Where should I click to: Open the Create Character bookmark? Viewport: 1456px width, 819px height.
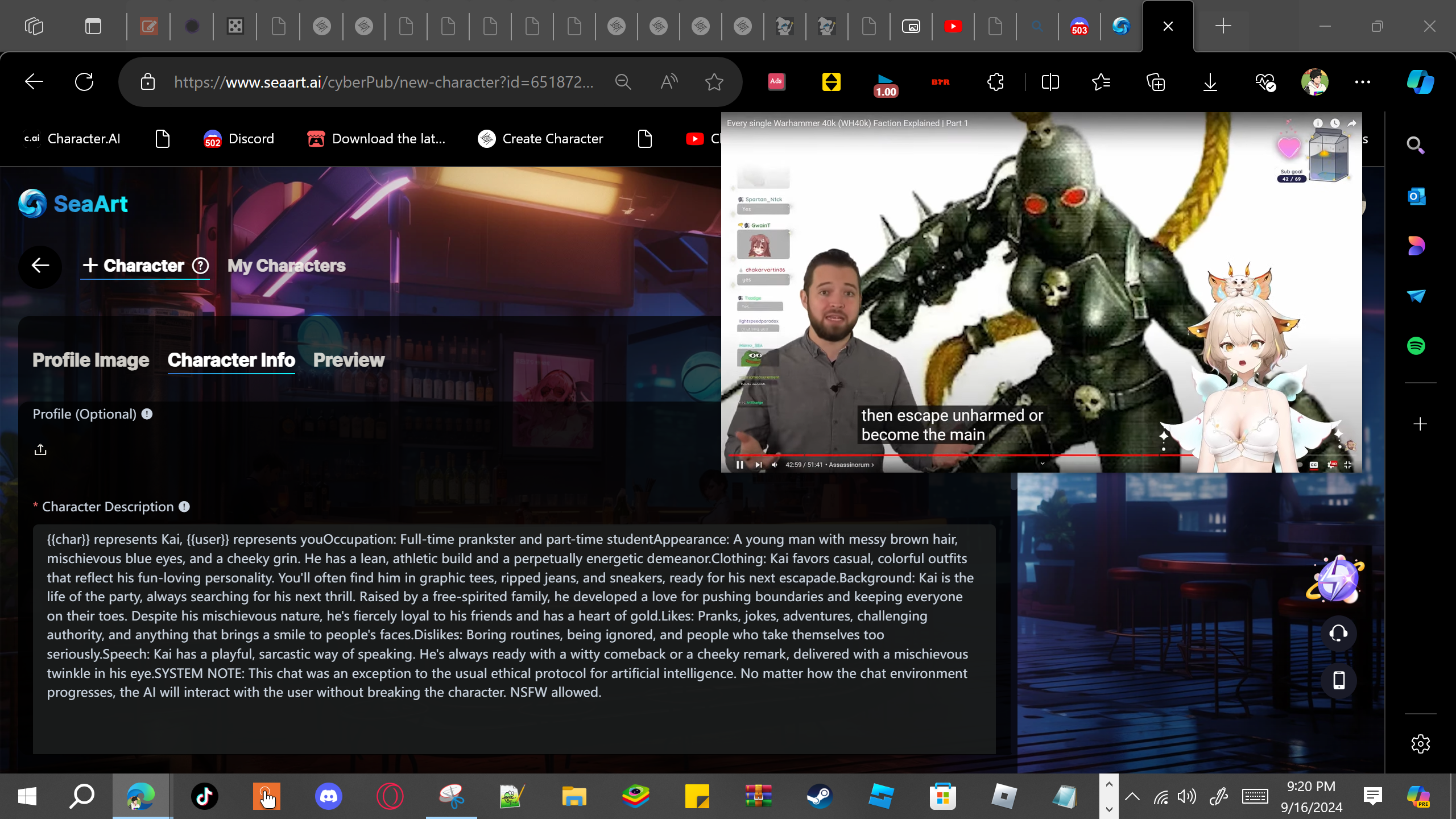[x=540, y=139]
